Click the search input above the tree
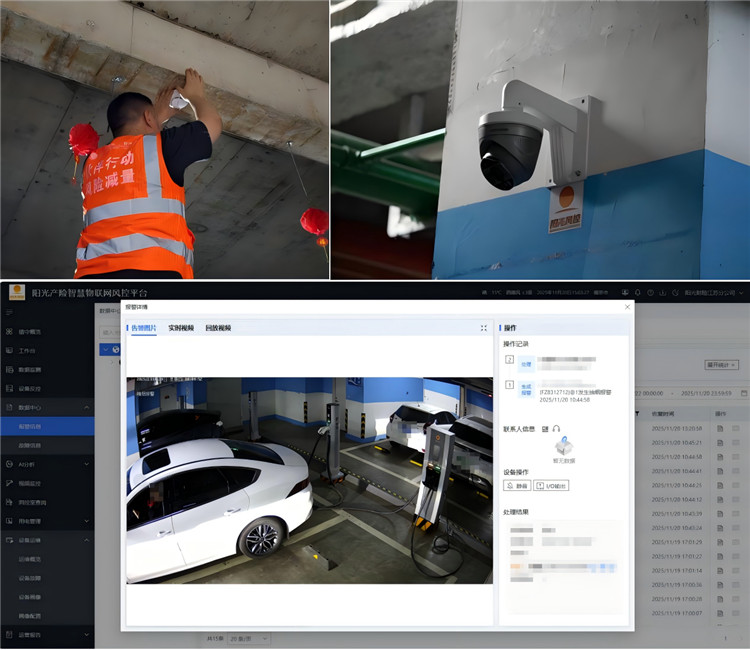The image size is (750, 650). click(110, 332)
